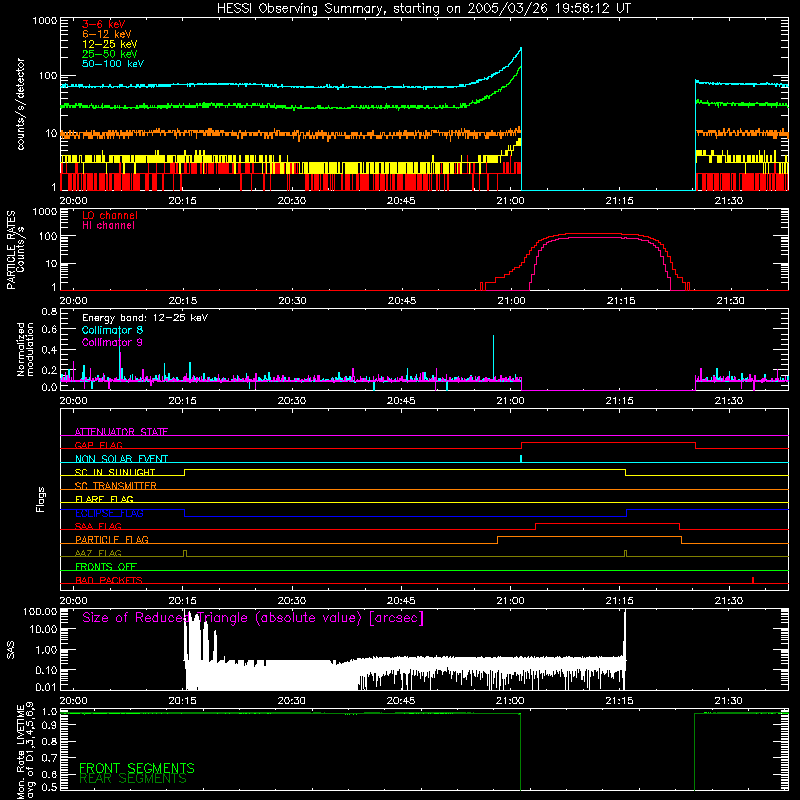This screenshot has width=800, height=800.
Task: Click the SC TRANSMITTER flag label
Action: (115, 486)
